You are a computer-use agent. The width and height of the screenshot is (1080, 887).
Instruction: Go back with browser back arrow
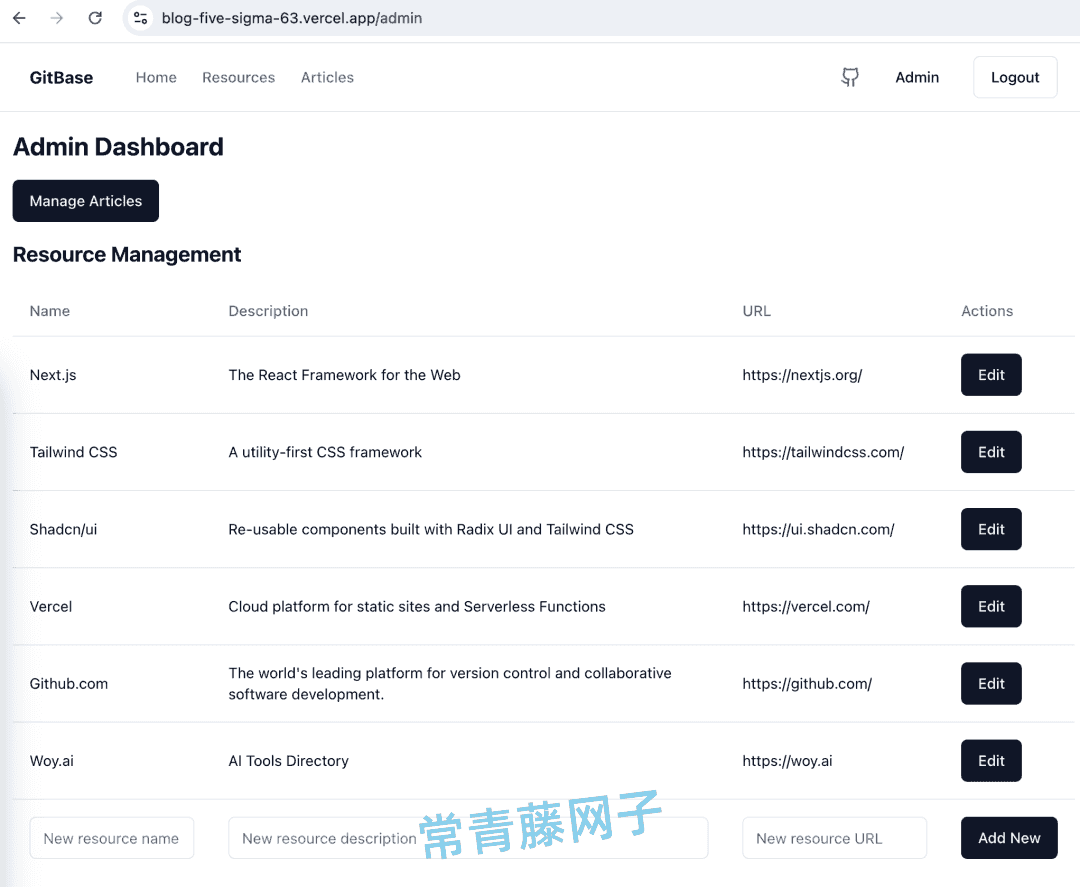point(19,18)
